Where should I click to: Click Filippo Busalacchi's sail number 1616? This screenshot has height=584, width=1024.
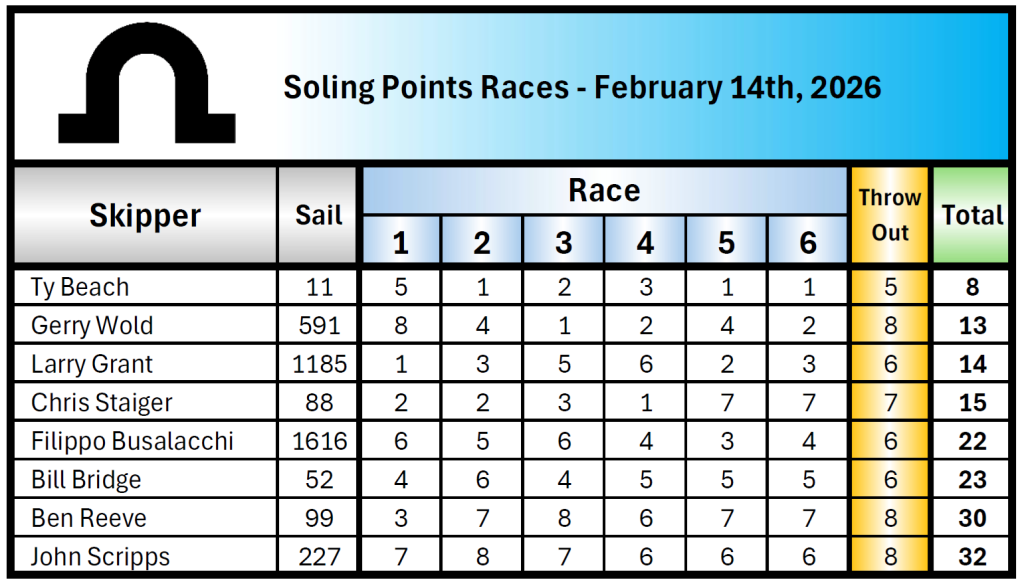point(319,441)
